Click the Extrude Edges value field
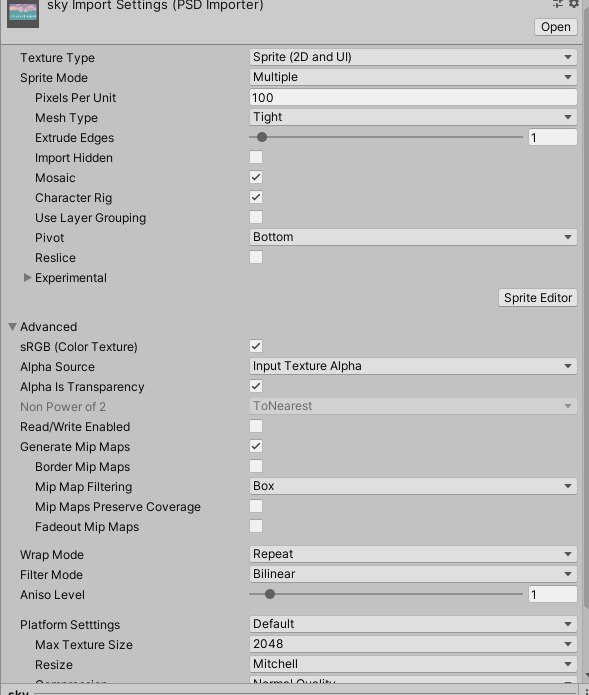The image size is (589, 695). 553,137
